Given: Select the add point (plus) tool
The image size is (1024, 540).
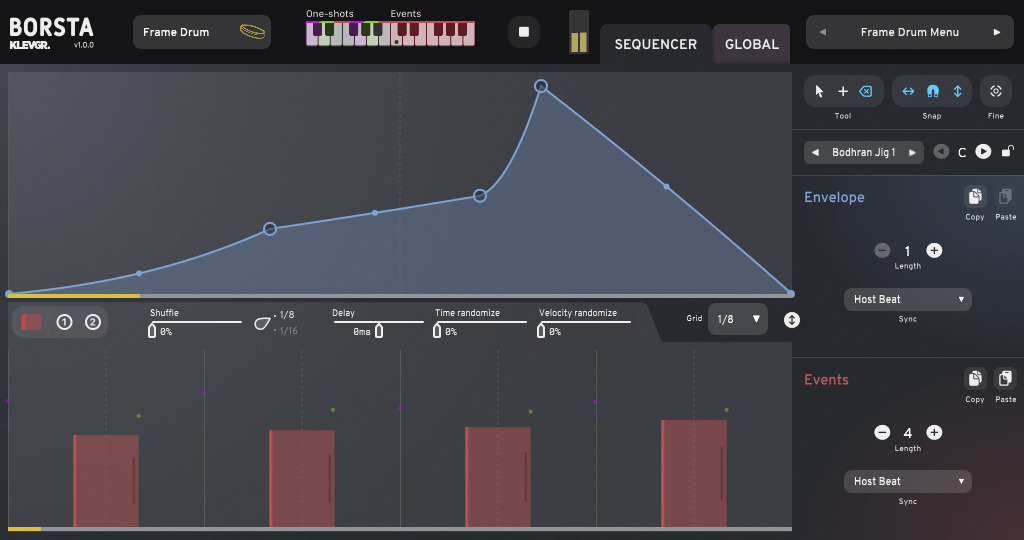Looking at the screenshot, I should click(x=843, y=91).
